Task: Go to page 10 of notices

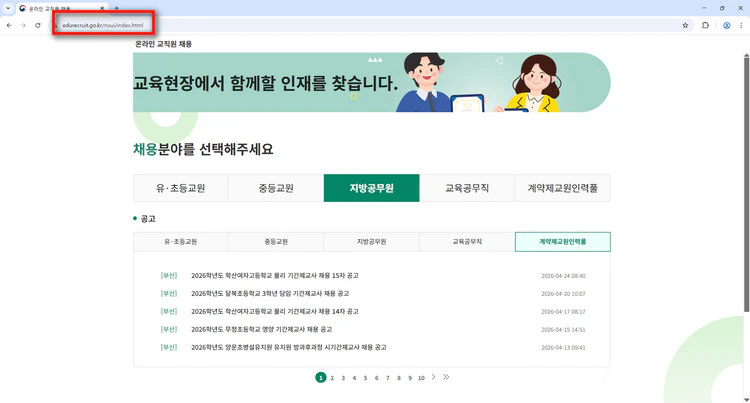Action: pyautogui.click(x=421, y=378)
